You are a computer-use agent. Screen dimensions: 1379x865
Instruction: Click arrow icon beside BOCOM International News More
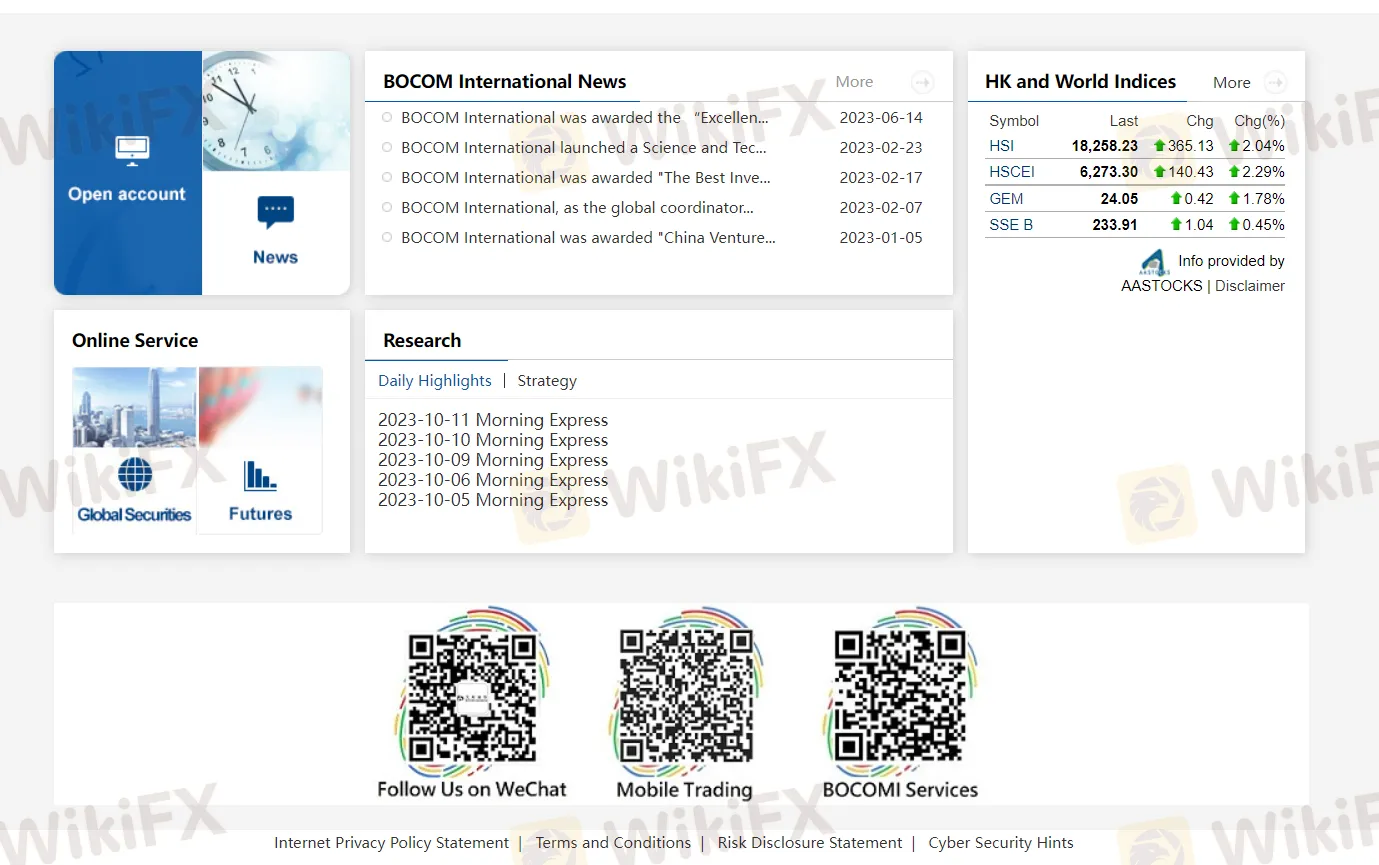[922, 82]
